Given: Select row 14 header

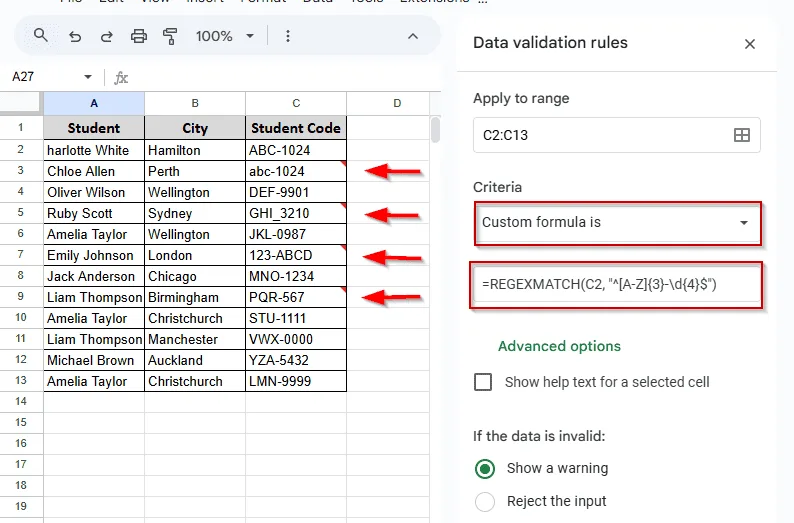Looking at the screenshot, I should pos(21,401).
